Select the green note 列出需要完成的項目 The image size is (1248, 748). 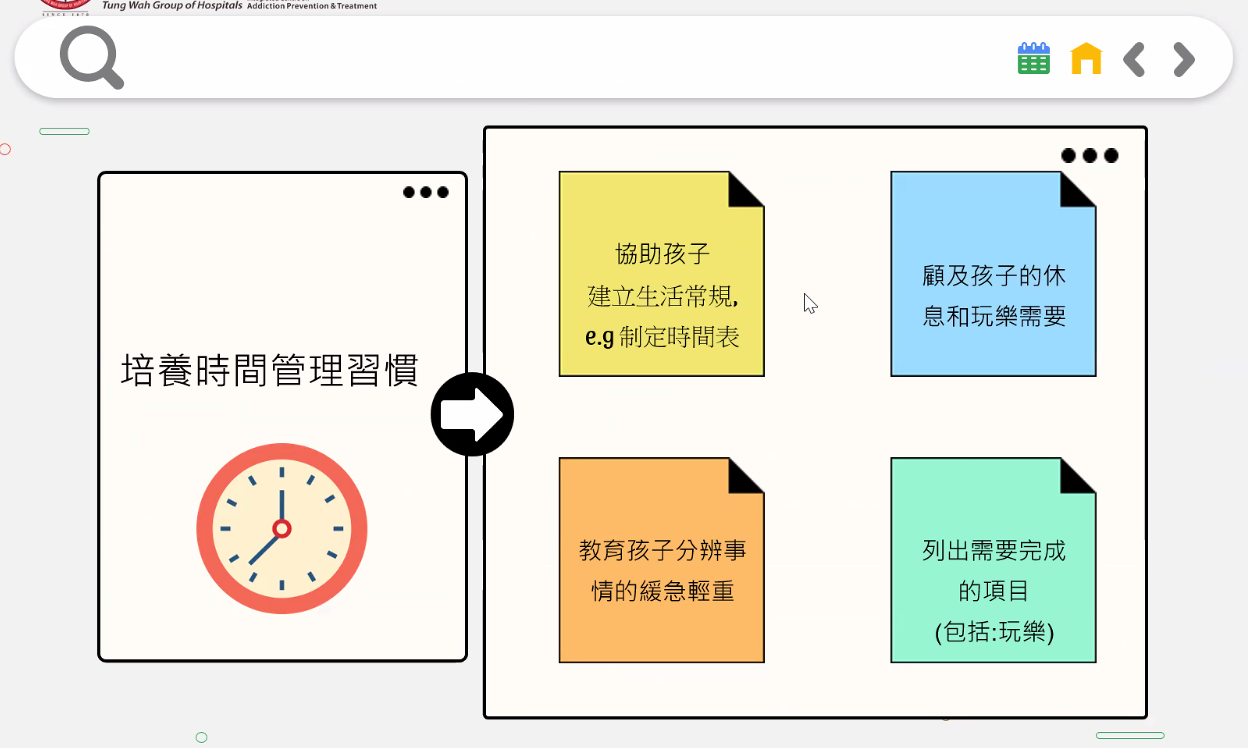click(993, 580)
